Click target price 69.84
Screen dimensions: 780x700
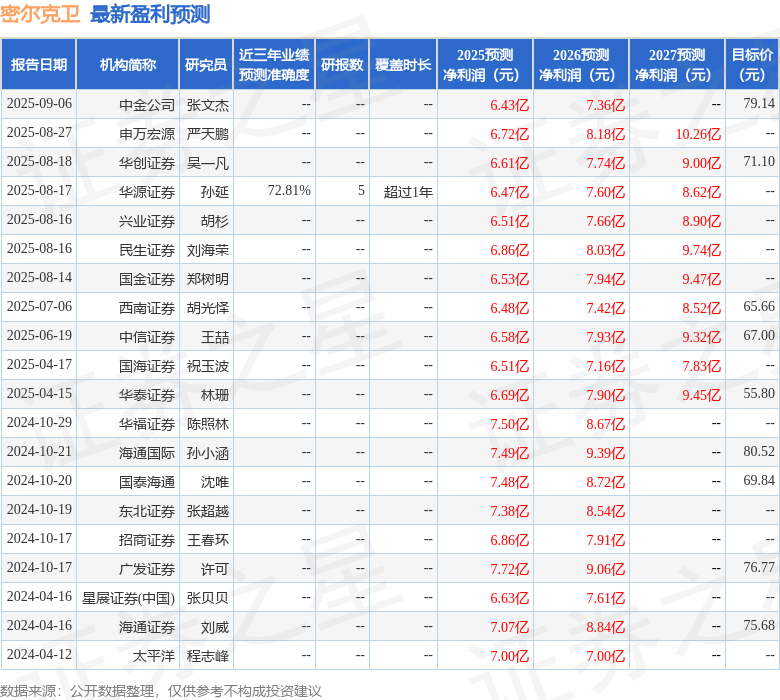pos(759,480)
